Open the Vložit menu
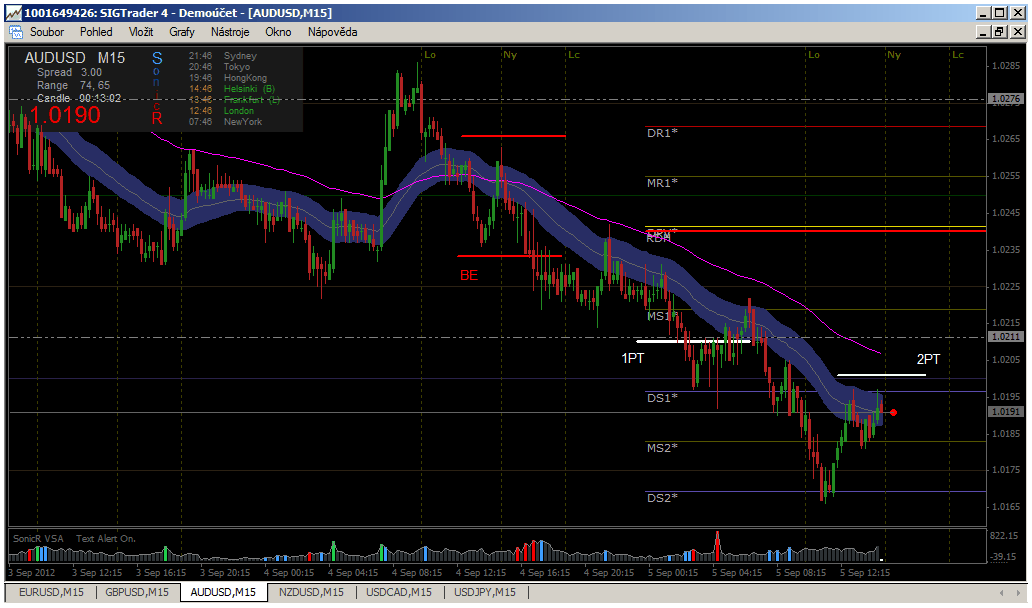Screen dimensions: 1032x608 tap(141, 32)
